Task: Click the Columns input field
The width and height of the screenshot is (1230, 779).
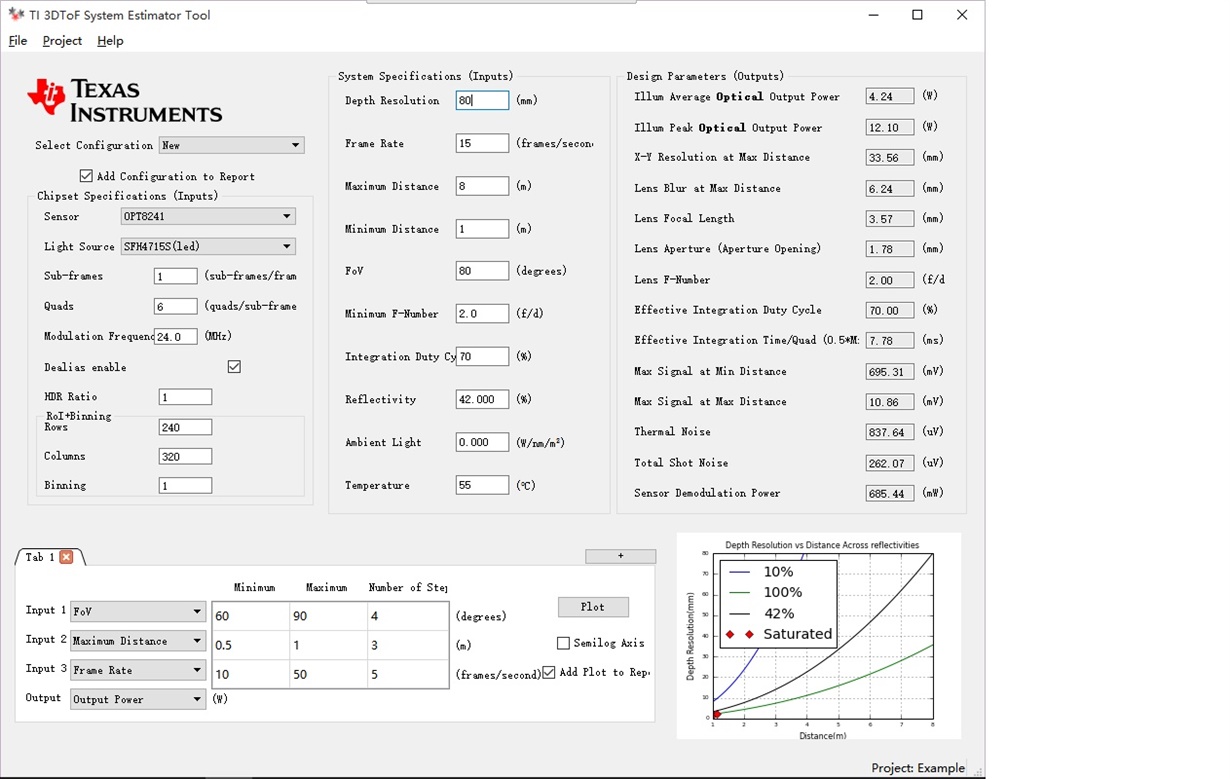Action: (185, 456)
